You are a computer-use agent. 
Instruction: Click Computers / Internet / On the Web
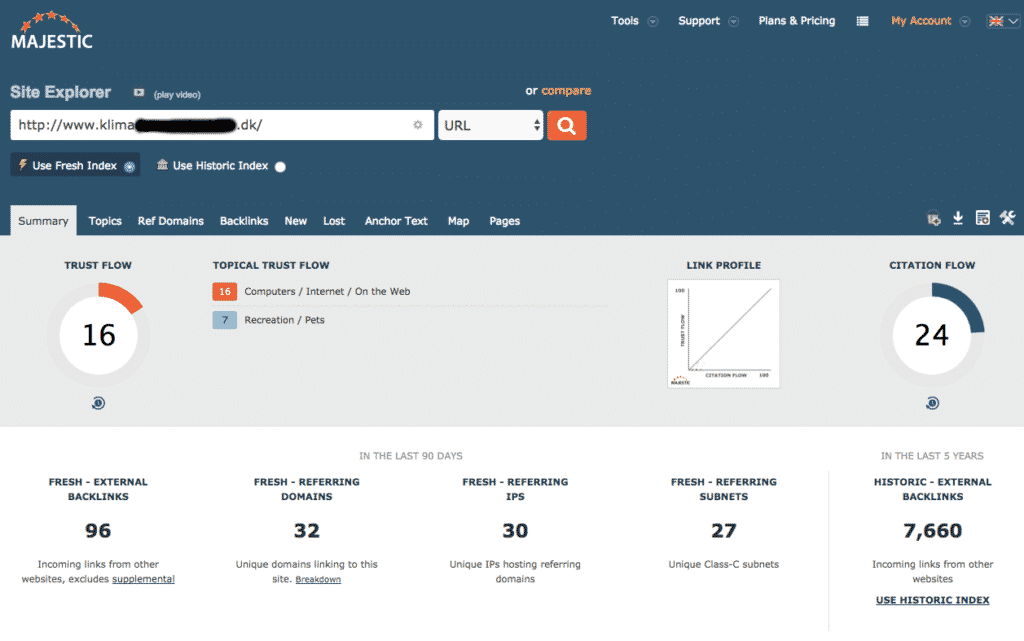click(327, 291)
